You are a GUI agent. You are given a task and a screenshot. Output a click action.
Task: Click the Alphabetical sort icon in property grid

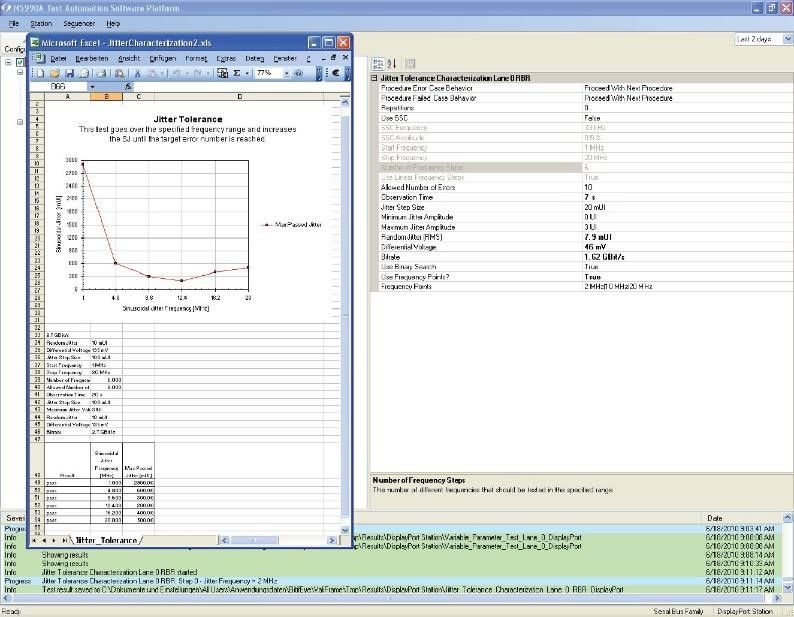392,64
